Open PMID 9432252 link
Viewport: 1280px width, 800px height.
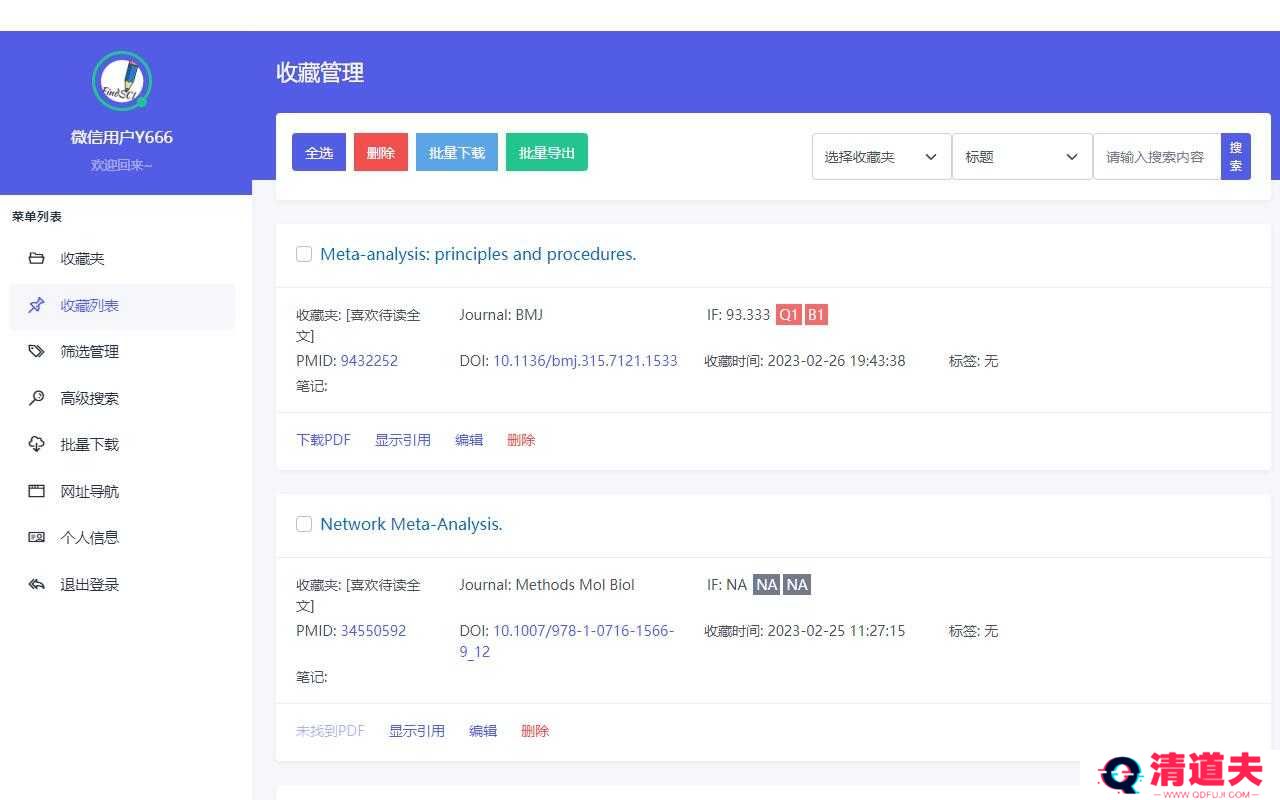click(x=369, y=361)
